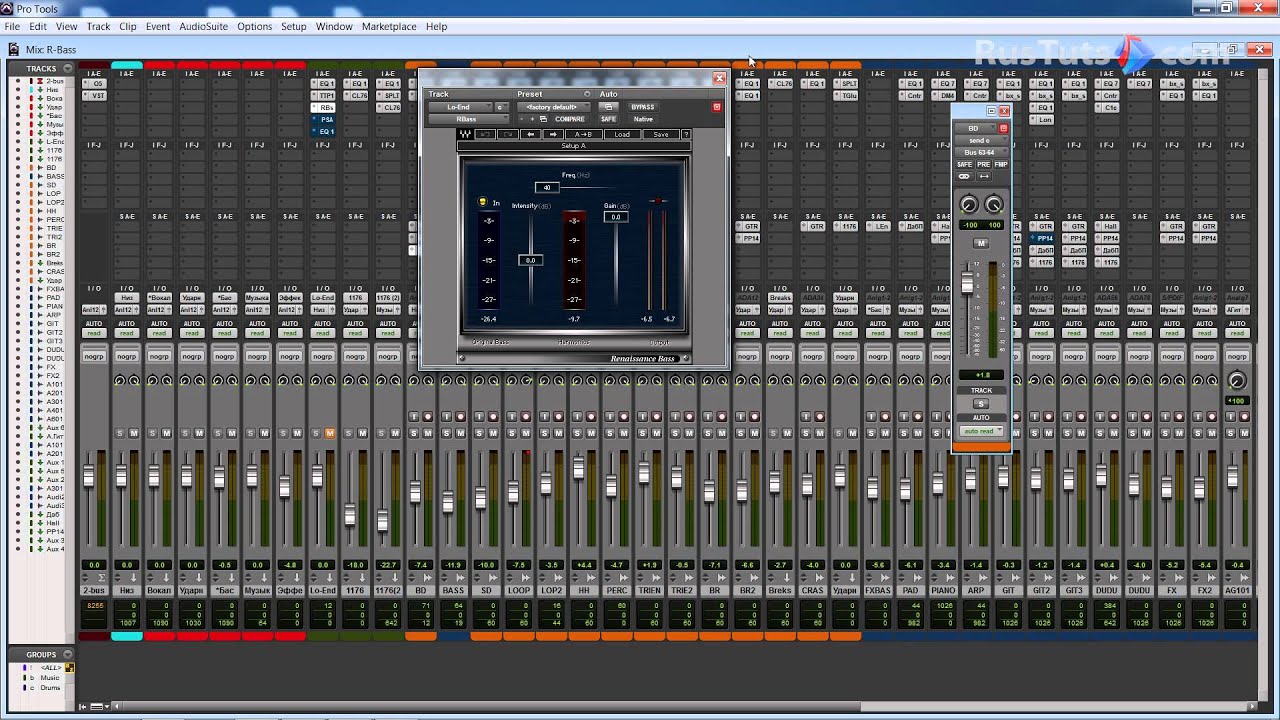Open the output window icon on the BD channel
1280x720 pixels.
tap(428, 577)
